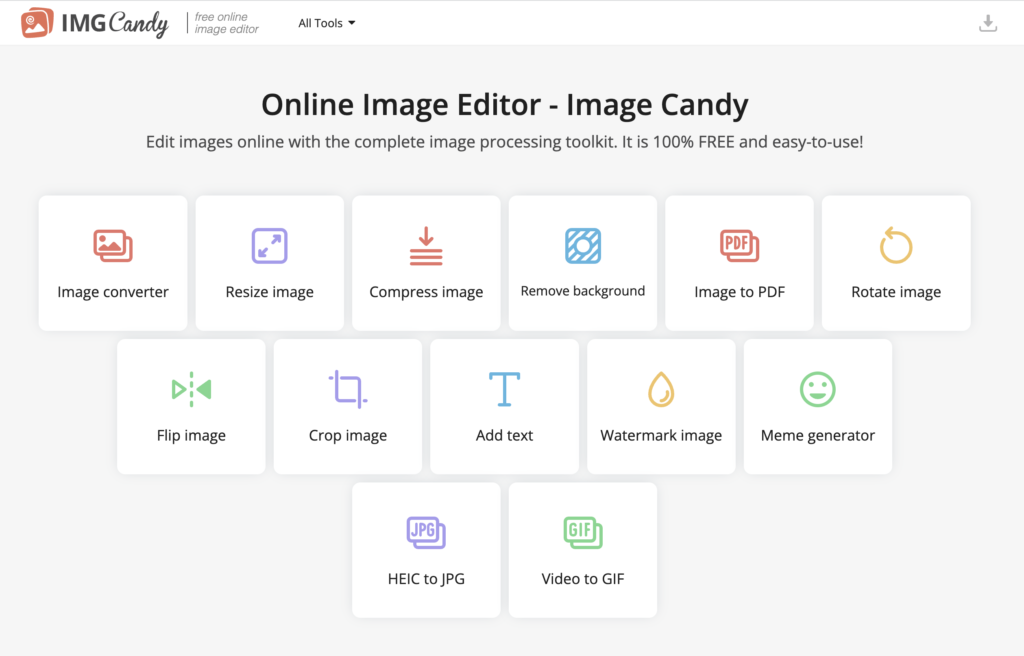1024x656 pixels.
Task: Open the Remove background label
Action: tap(583, 291)
